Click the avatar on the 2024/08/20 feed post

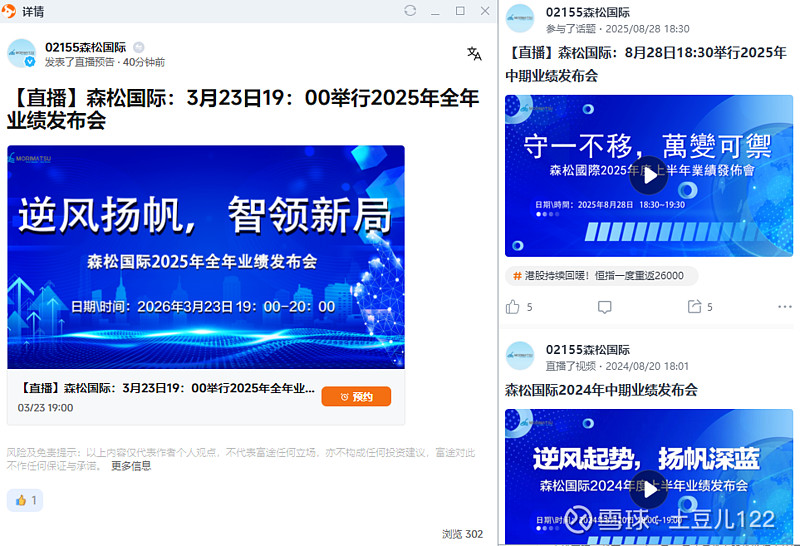519,356
